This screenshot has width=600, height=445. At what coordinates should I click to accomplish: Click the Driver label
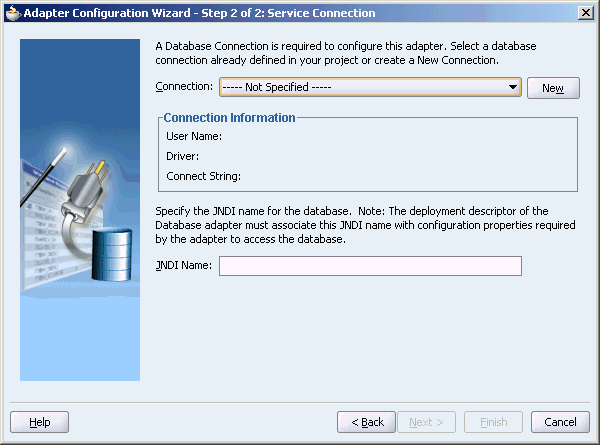click(x=183, y=156)
